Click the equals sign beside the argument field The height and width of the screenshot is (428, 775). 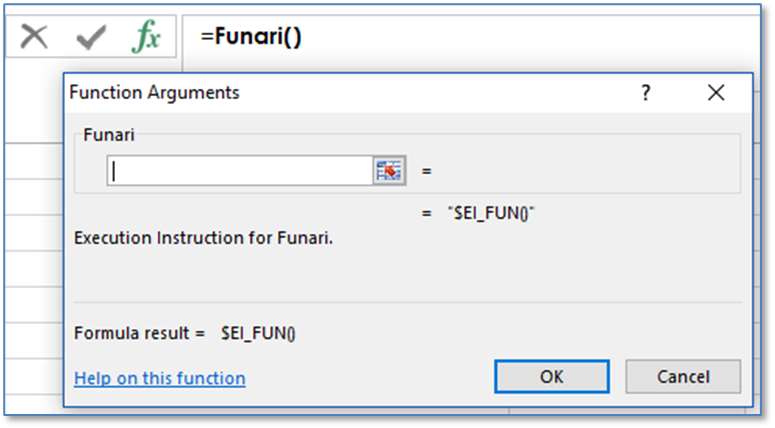[x=426, y=171]
